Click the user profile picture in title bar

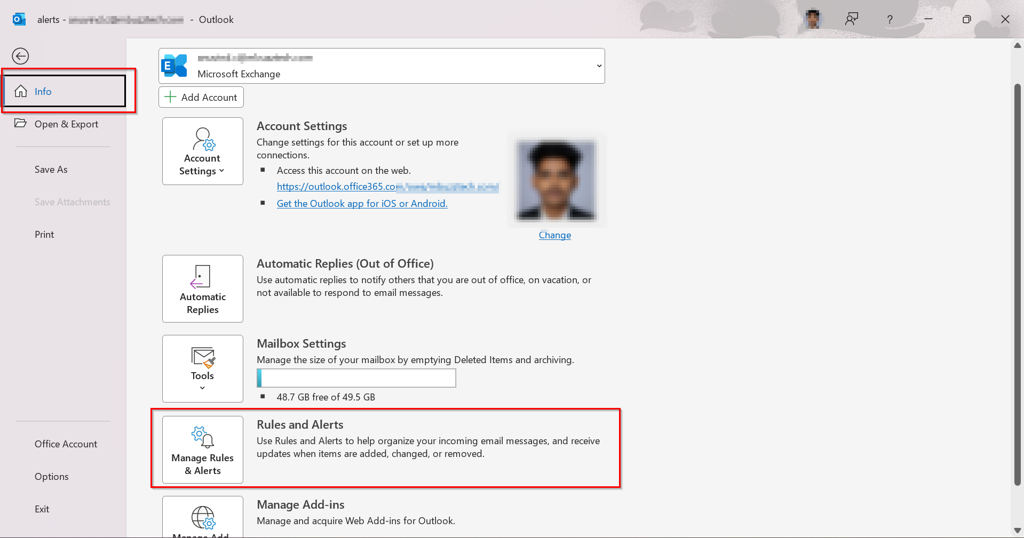click(813, 19)
